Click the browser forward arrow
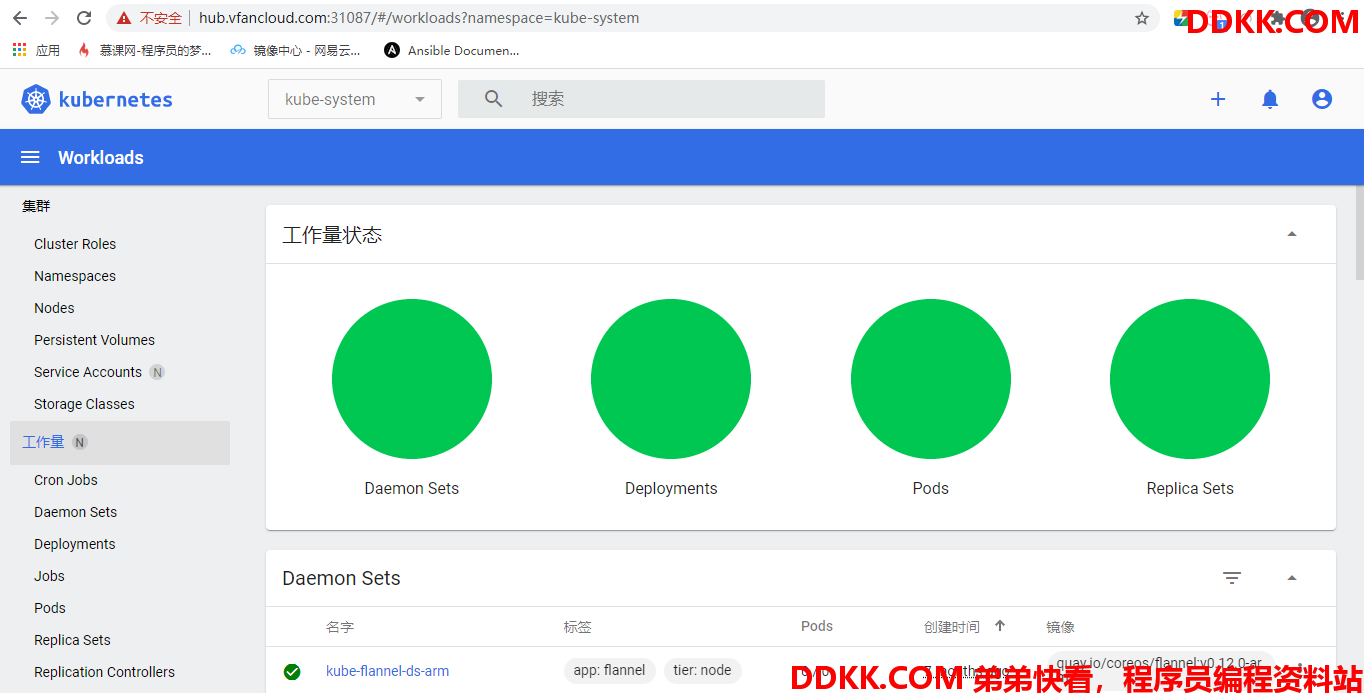This screenshot has height=693, width=1364. click(x=52, y=18)
